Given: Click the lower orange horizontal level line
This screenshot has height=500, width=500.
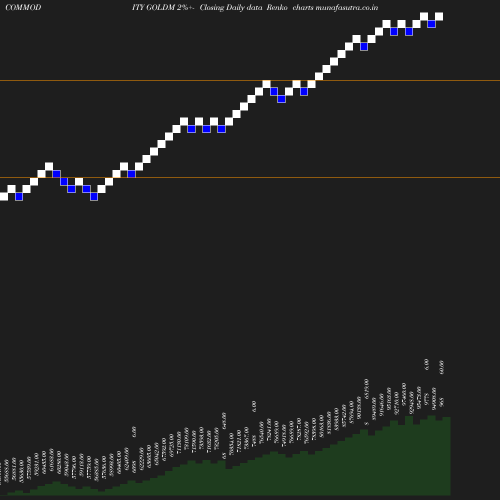Looking at the screenshot, I should 250,177.
